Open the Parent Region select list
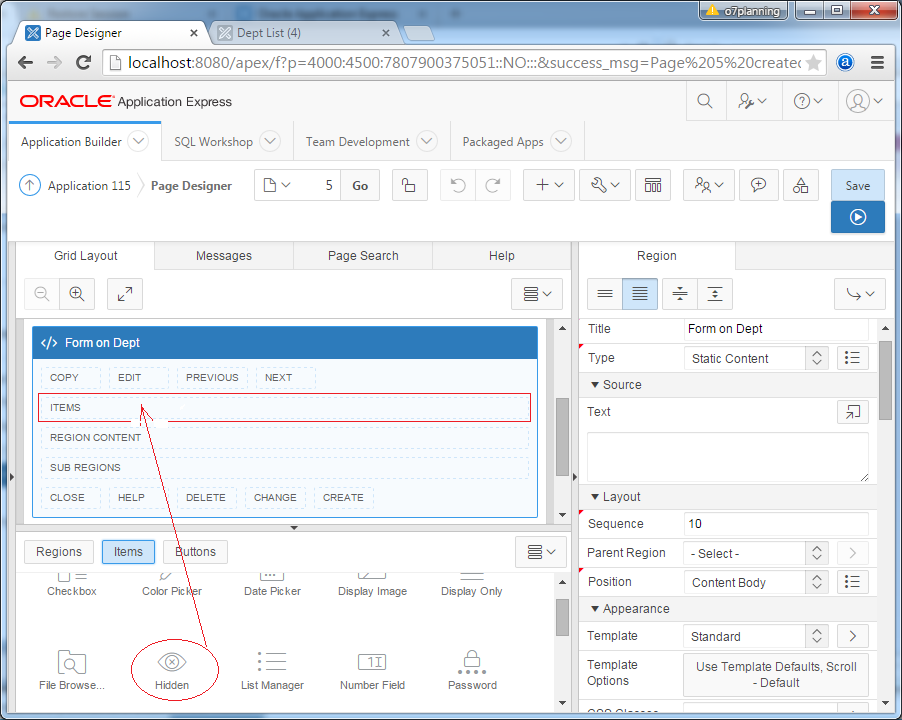Image resolution: width=902 pixels, height=720 pixels. point(756,553)
